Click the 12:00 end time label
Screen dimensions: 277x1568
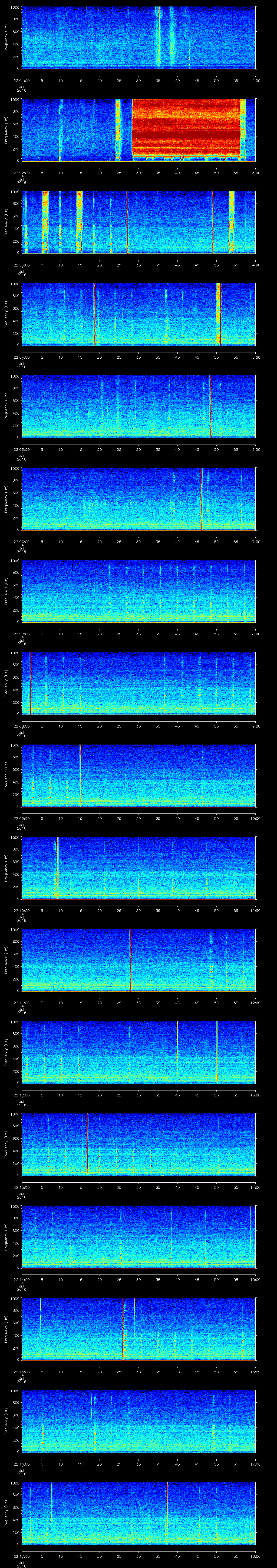click(x=255, y=1003)
